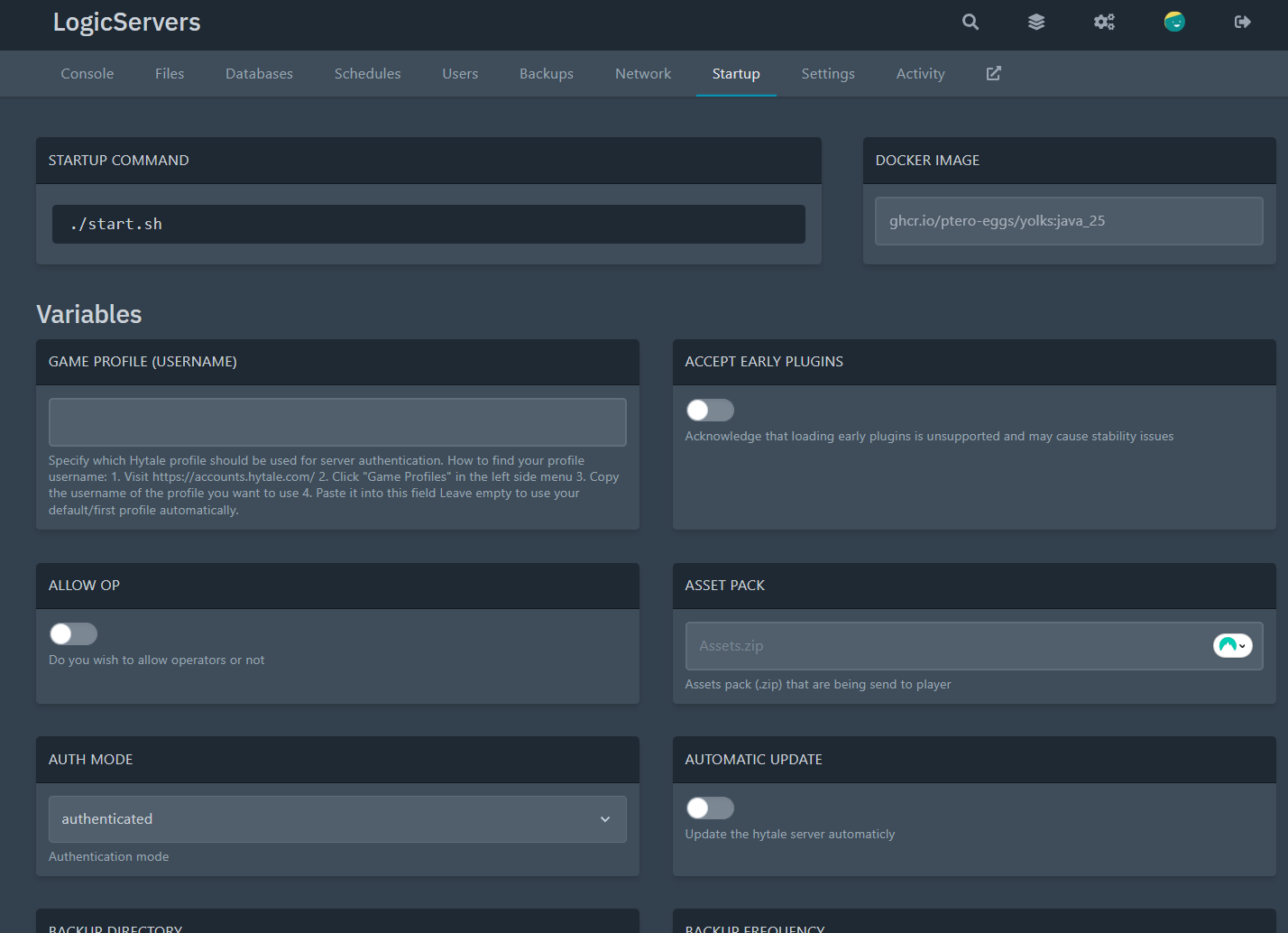1288x933 pixels.
Task: Open server view via the external link icon
Action: (993, 73)
